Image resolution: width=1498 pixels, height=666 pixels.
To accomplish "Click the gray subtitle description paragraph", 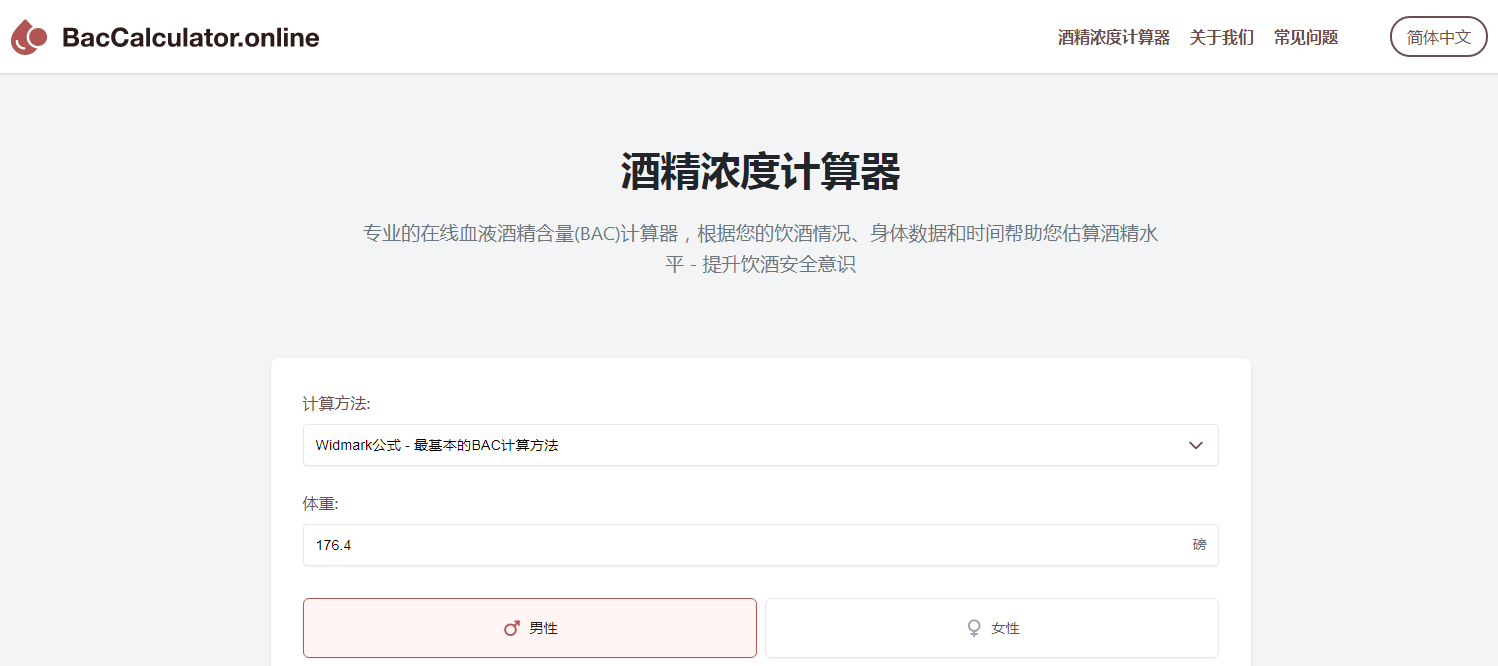I will (760, 234).
